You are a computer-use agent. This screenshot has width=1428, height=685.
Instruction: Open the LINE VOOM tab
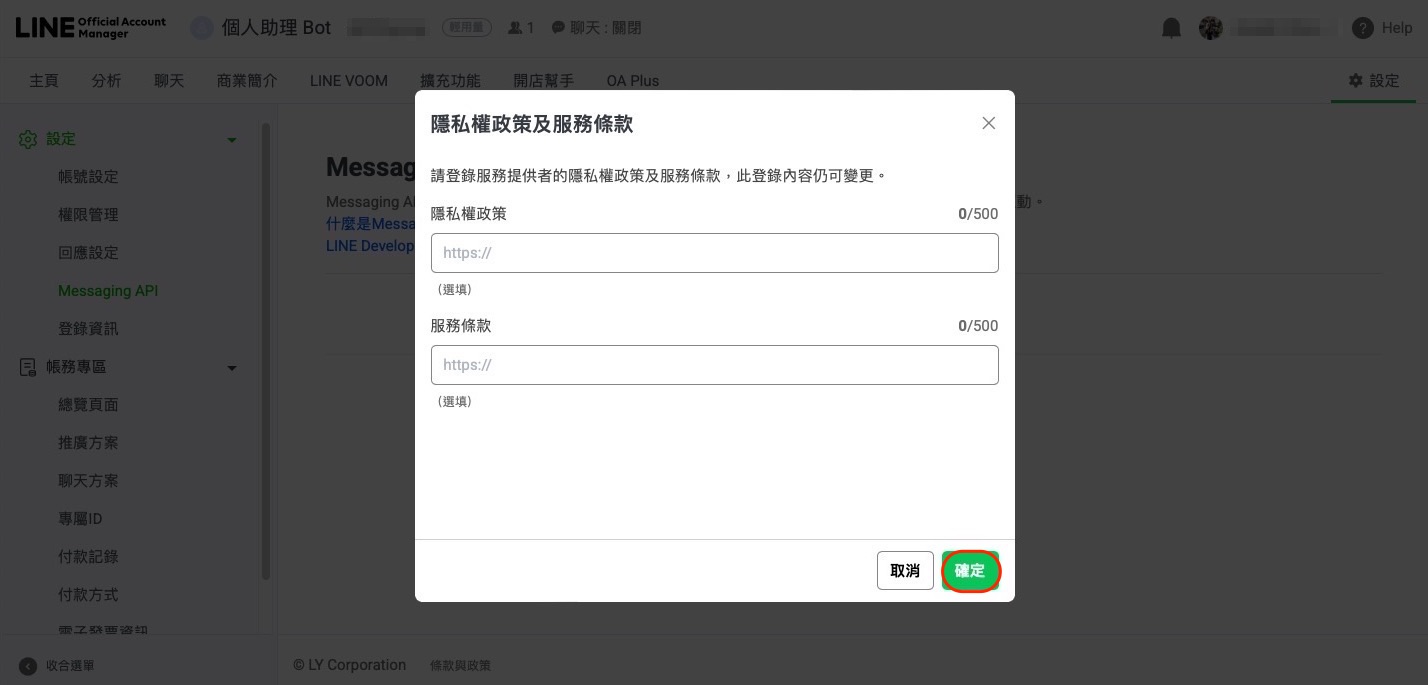coord(349,81)
